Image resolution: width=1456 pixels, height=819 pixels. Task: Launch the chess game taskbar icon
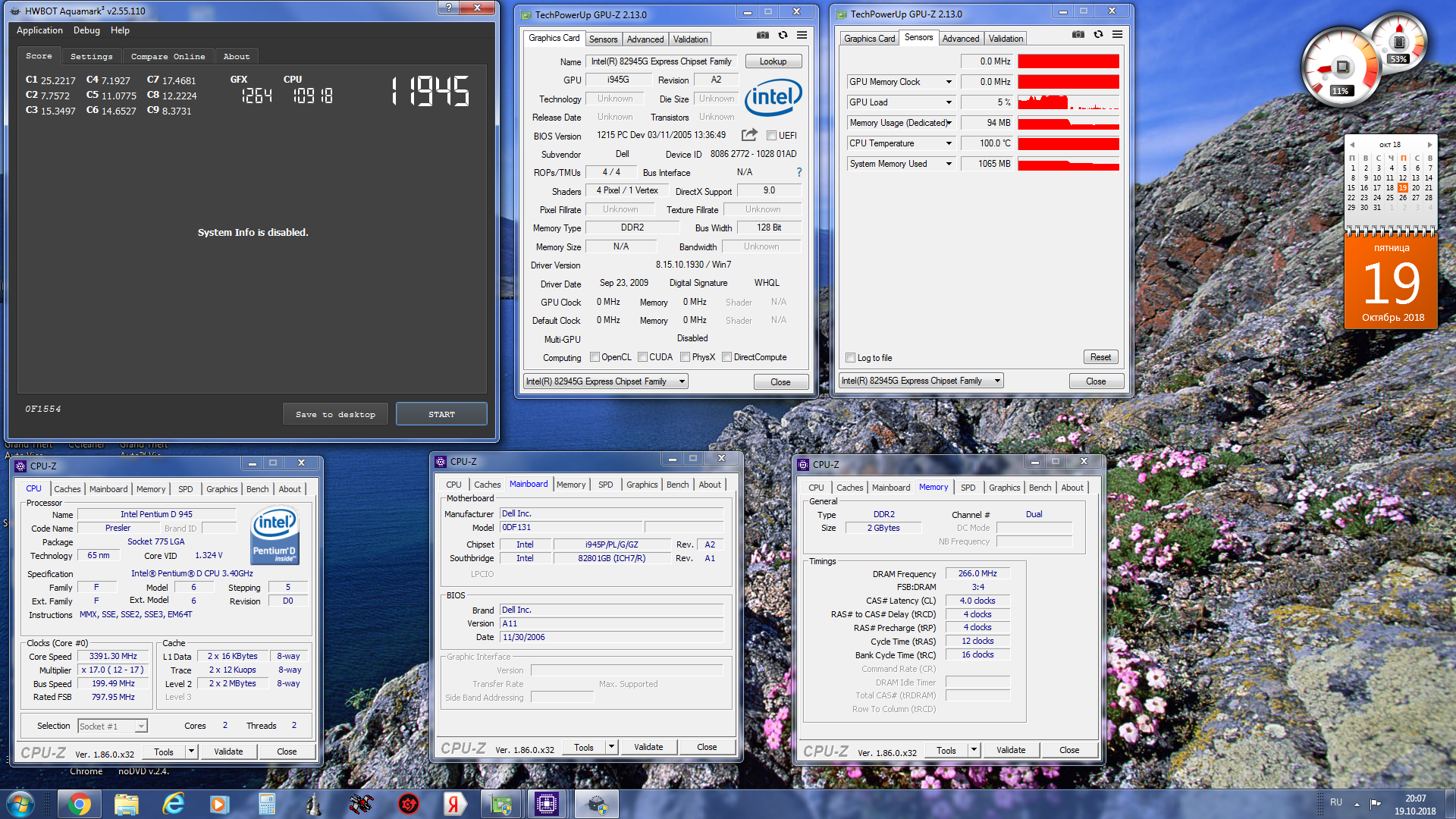tap(314, 804)
